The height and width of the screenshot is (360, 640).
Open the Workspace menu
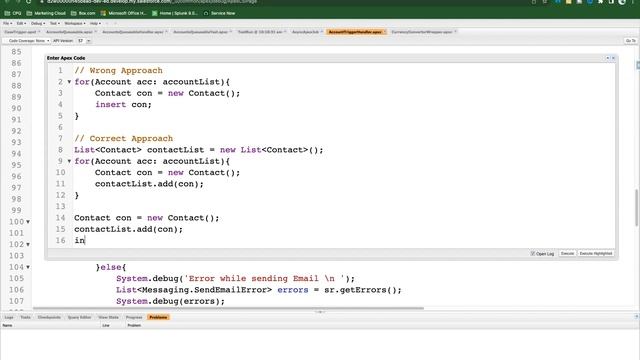(x=75, y=23)
